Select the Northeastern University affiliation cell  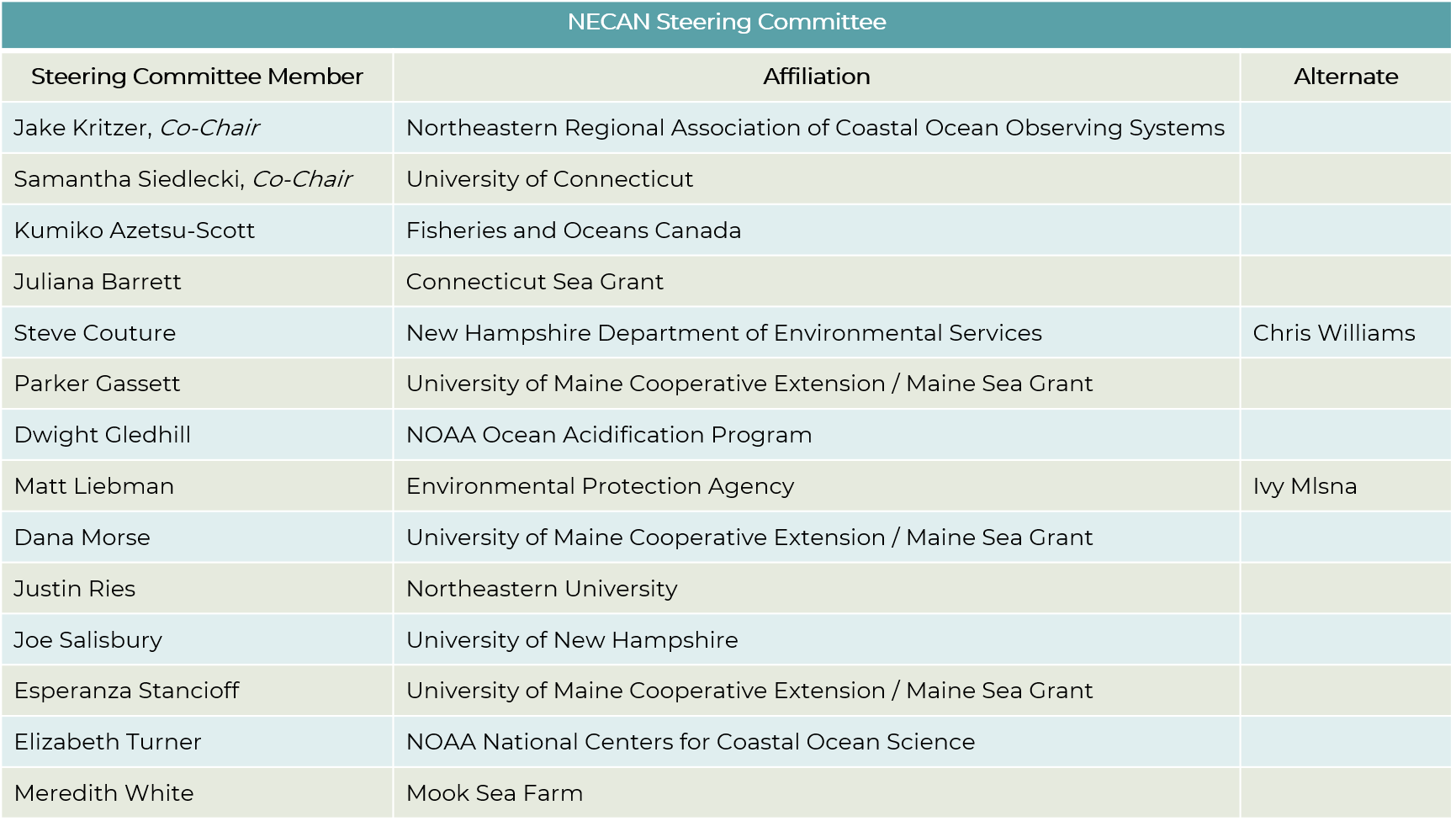[816, 589]
